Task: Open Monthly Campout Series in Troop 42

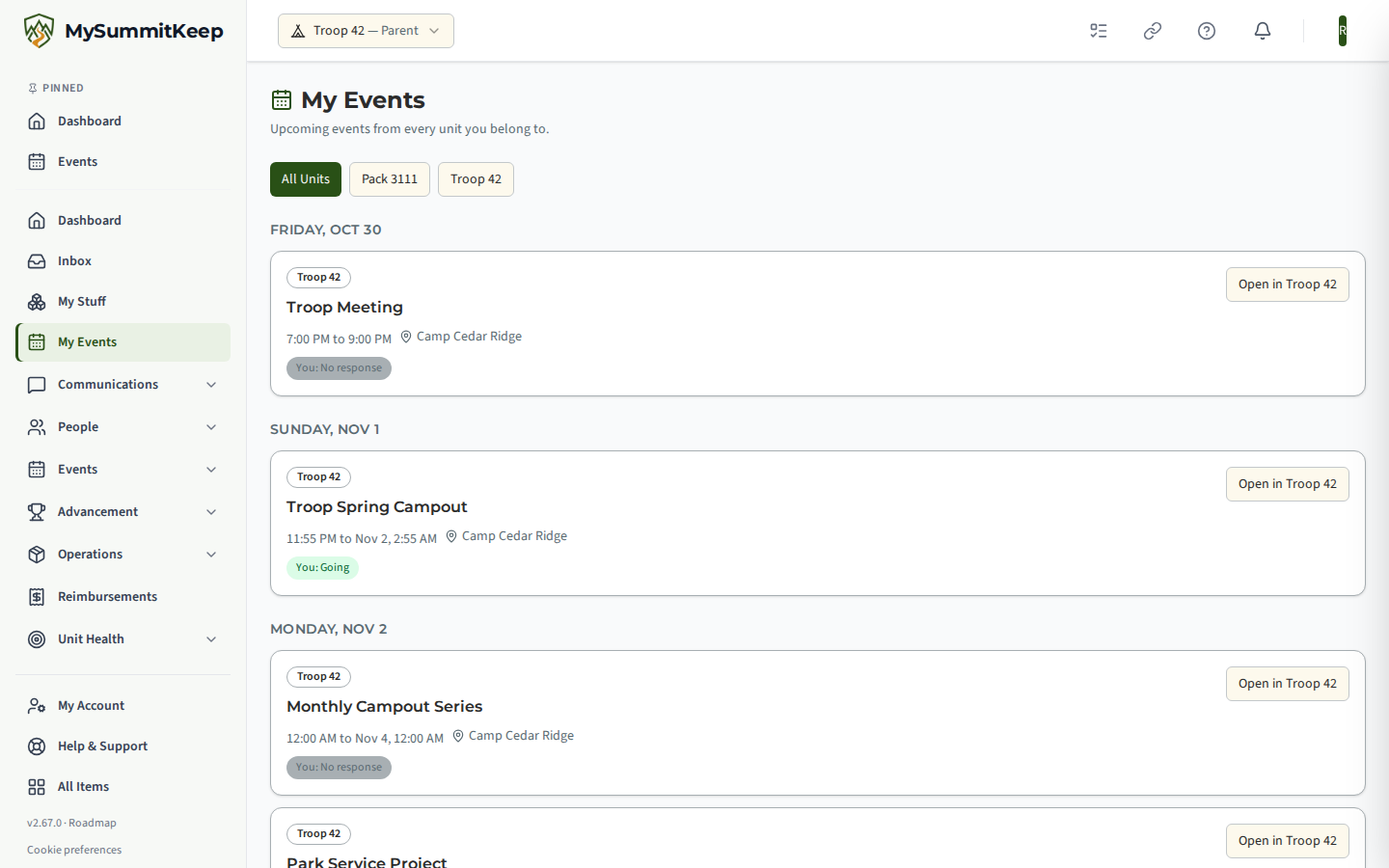Action: tap(1288, 684)
